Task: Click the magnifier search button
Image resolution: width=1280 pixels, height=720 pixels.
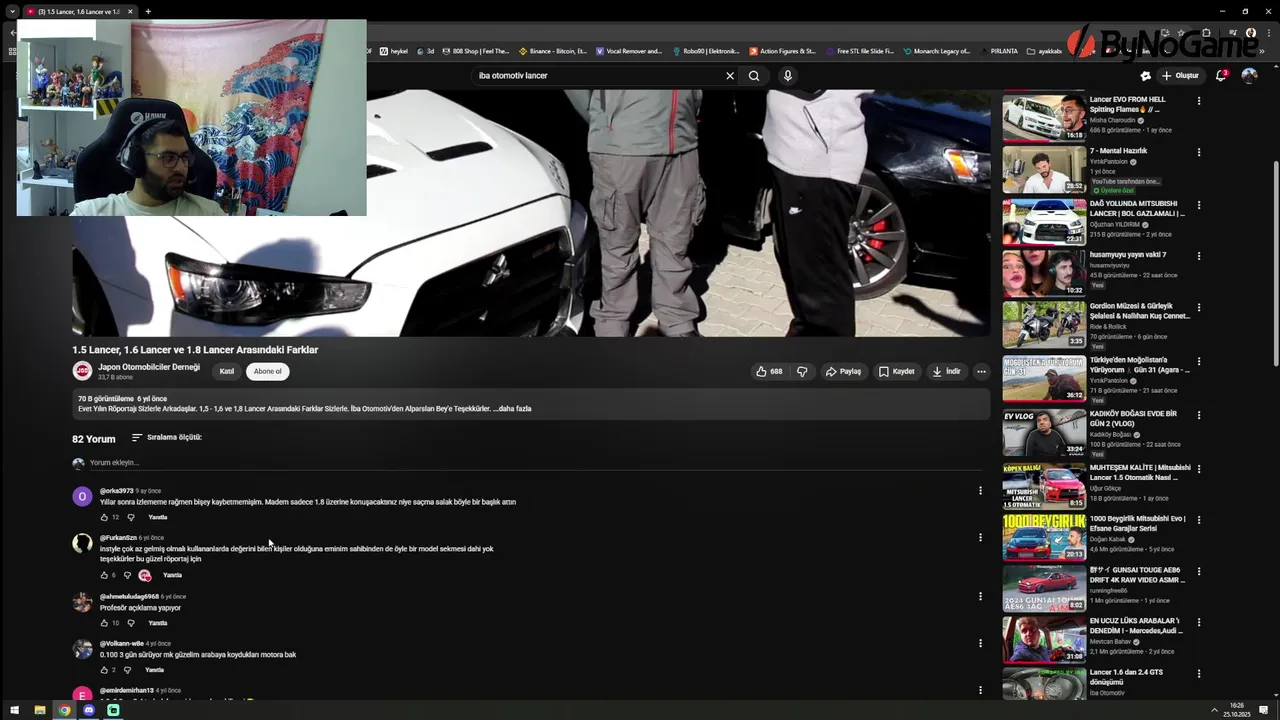Action: pyautogui.click(x=754, y=76)
